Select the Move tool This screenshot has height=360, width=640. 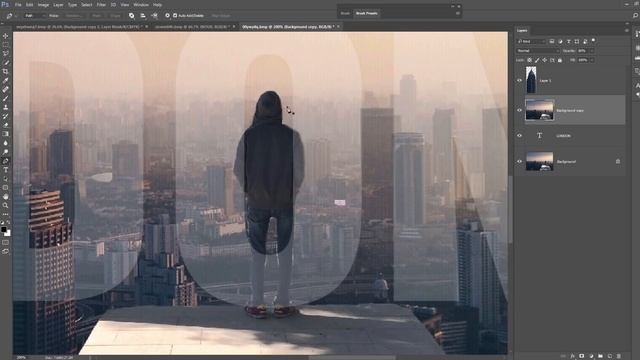click(5, 36)
